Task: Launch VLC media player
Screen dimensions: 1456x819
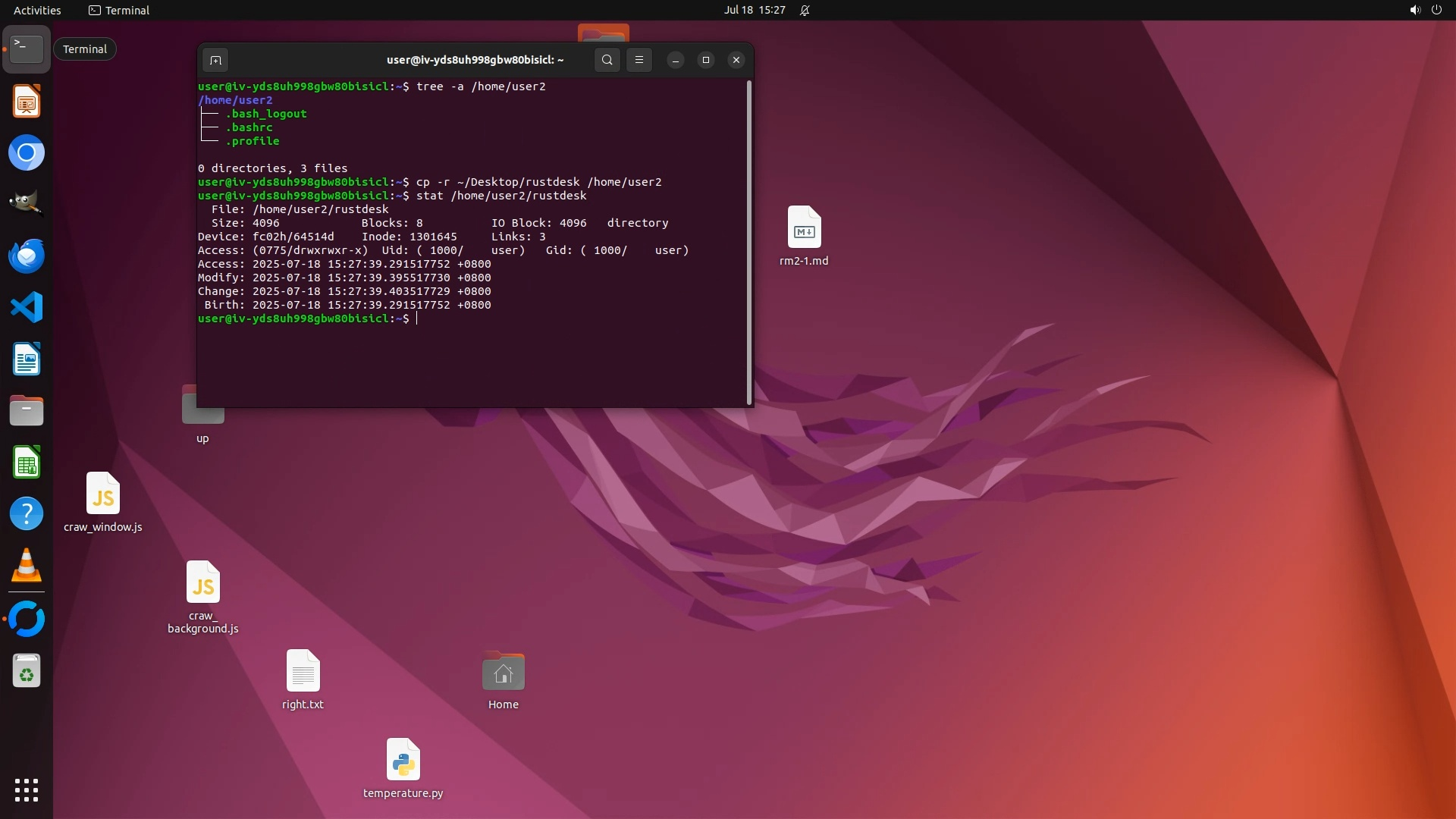Action: point(27,566)
